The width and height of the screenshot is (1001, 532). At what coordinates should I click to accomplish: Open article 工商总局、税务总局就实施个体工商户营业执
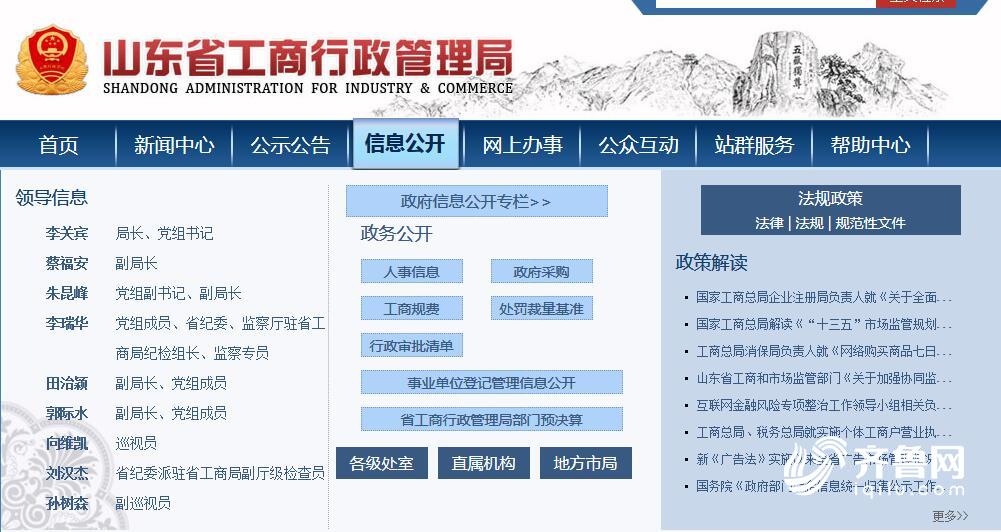pos(824,432)
